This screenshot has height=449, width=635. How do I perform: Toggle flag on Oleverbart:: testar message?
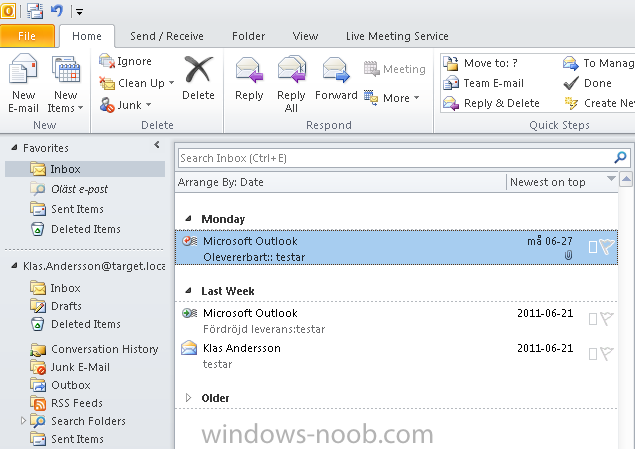607,247
